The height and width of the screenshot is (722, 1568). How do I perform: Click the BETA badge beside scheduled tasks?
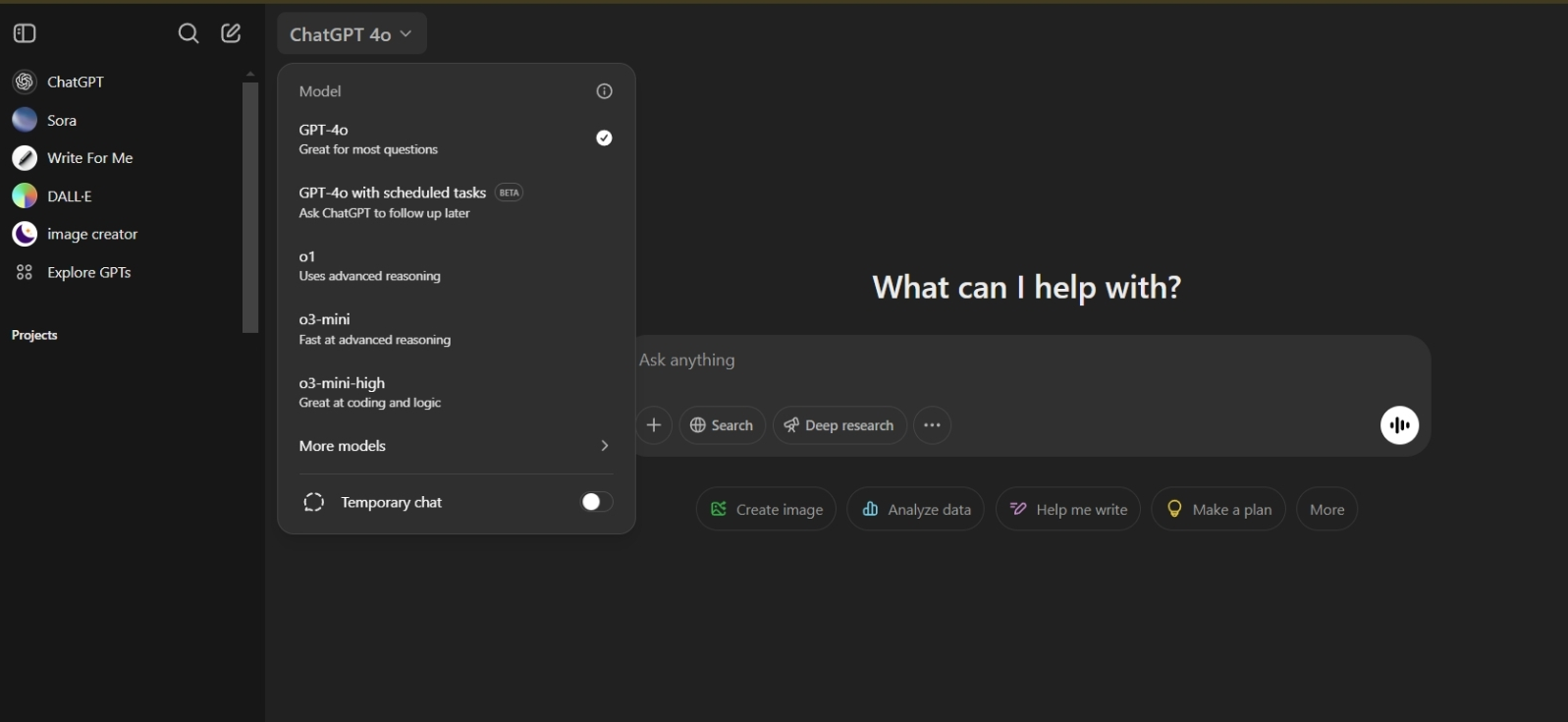click(x=509, y=193)
